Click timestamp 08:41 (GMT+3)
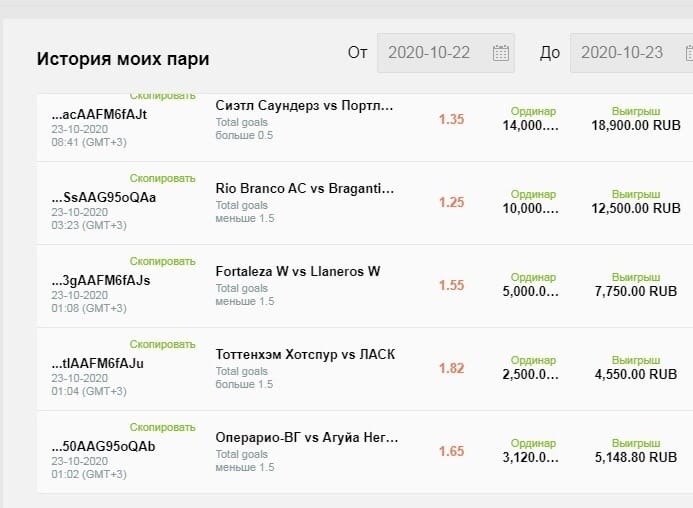This screenshot has width=693, height=508. tap(89, 142)
